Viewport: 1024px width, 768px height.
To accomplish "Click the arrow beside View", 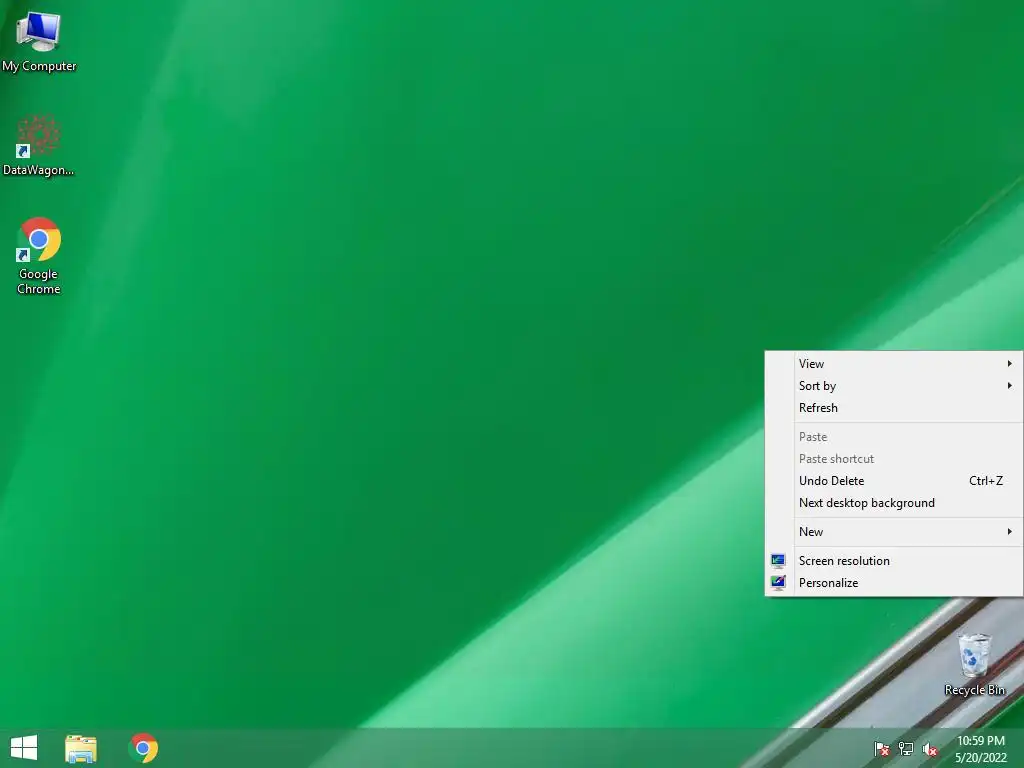I will coord(1010,364).
